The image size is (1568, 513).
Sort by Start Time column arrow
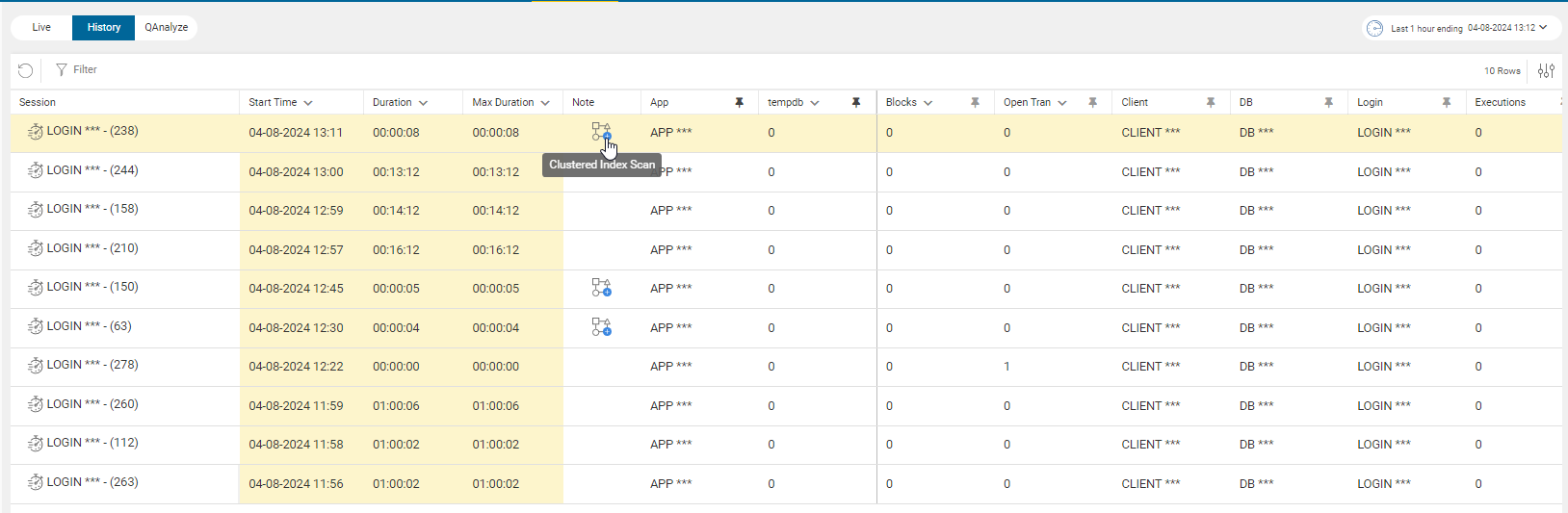coord(308,103)
